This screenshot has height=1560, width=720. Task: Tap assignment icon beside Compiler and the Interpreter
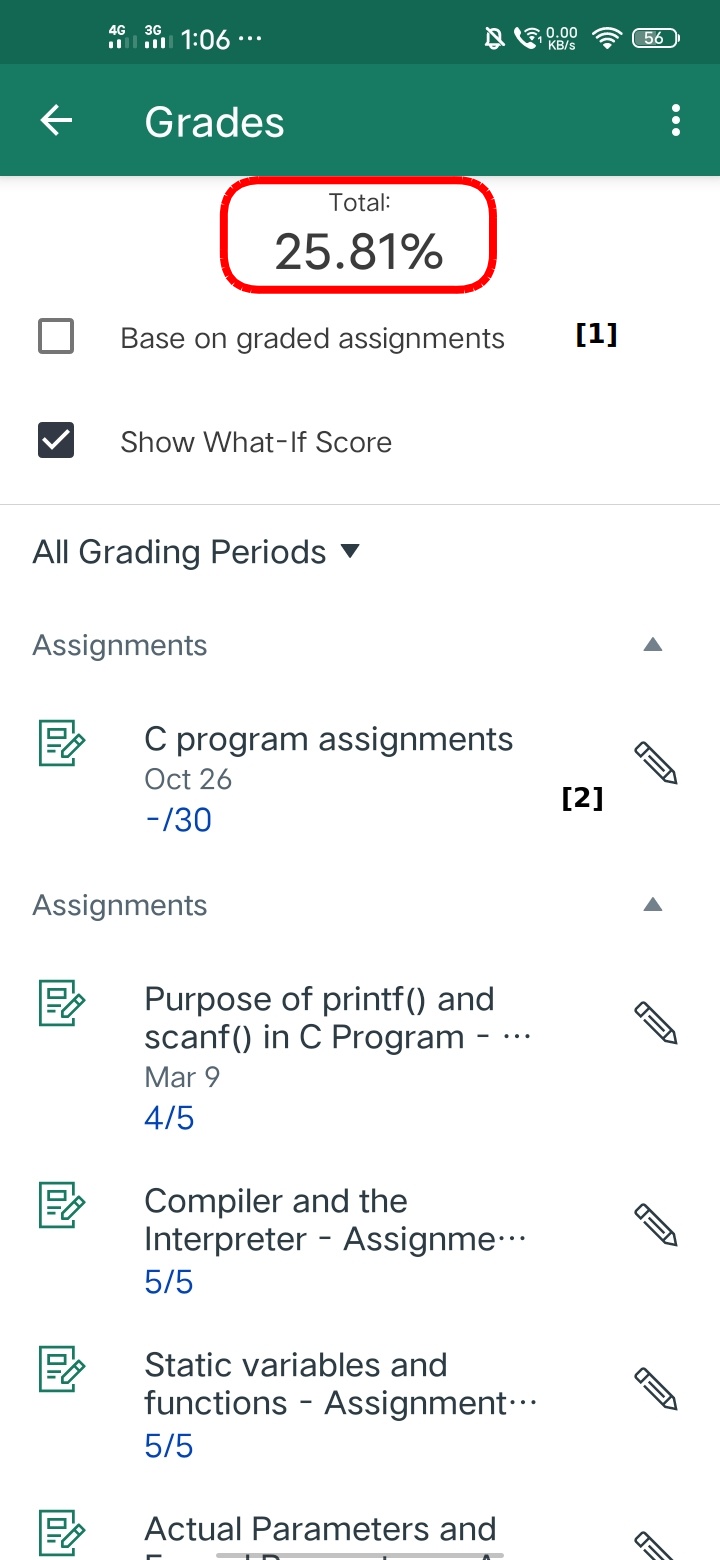(62, 1205)
